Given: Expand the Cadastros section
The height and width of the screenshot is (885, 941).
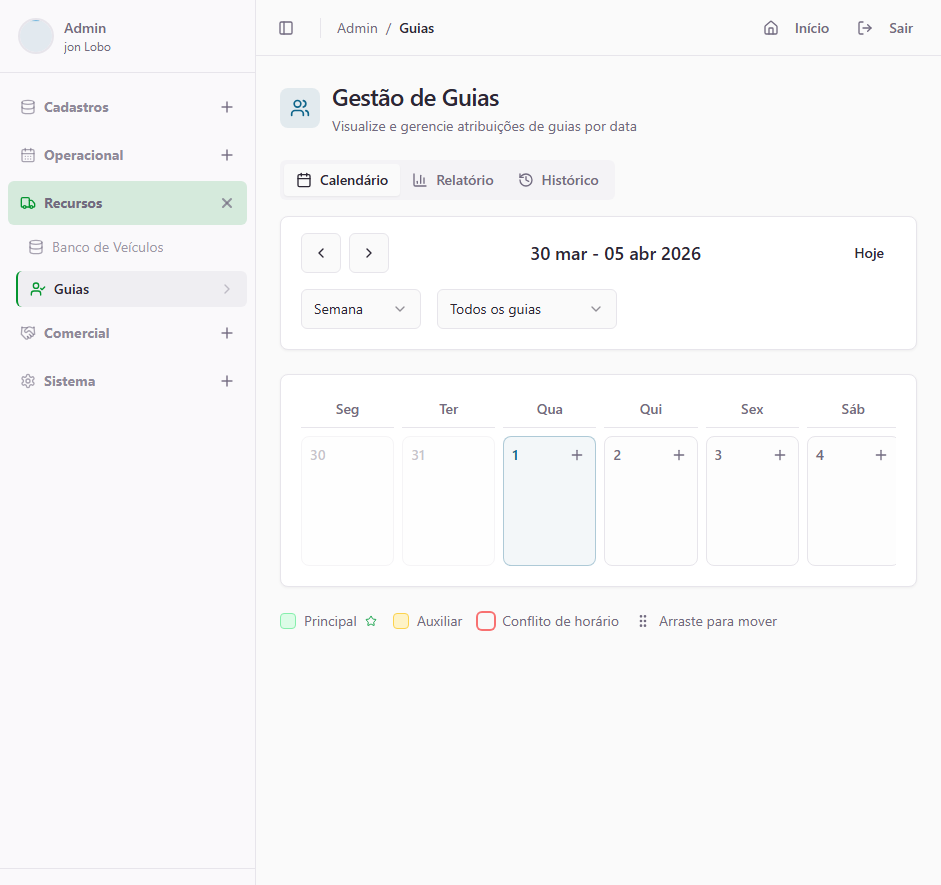Looking at the screenshot, I should [x=227, y=107].
